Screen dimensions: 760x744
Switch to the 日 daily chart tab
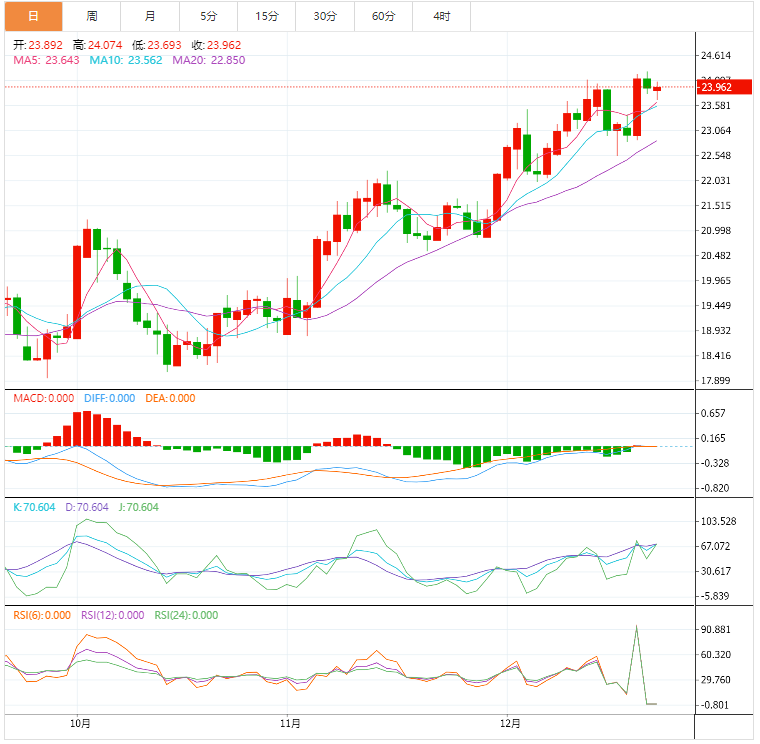tap(32, 16)
